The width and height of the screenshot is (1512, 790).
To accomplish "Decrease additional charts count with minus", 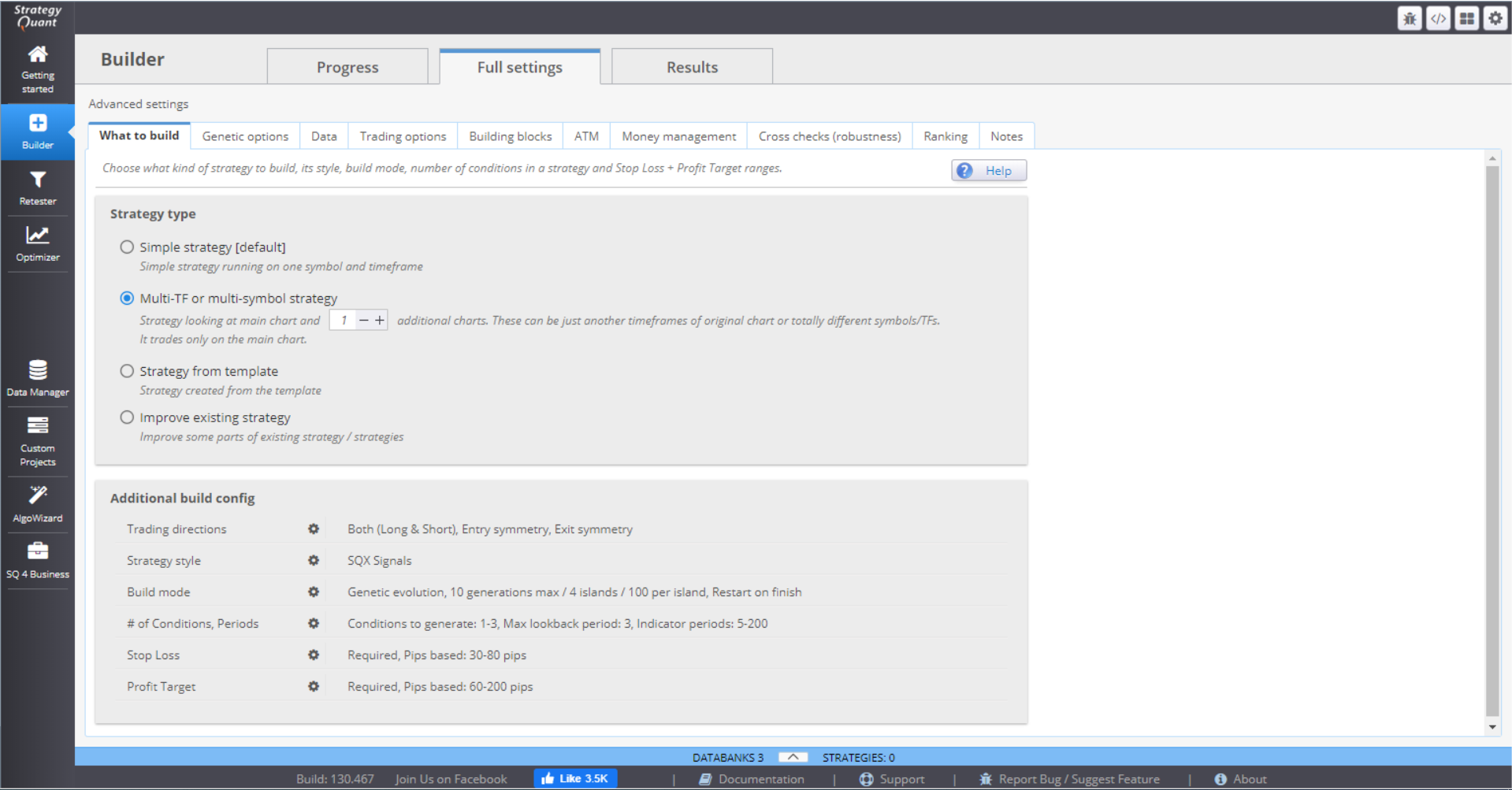I will 363,320.
